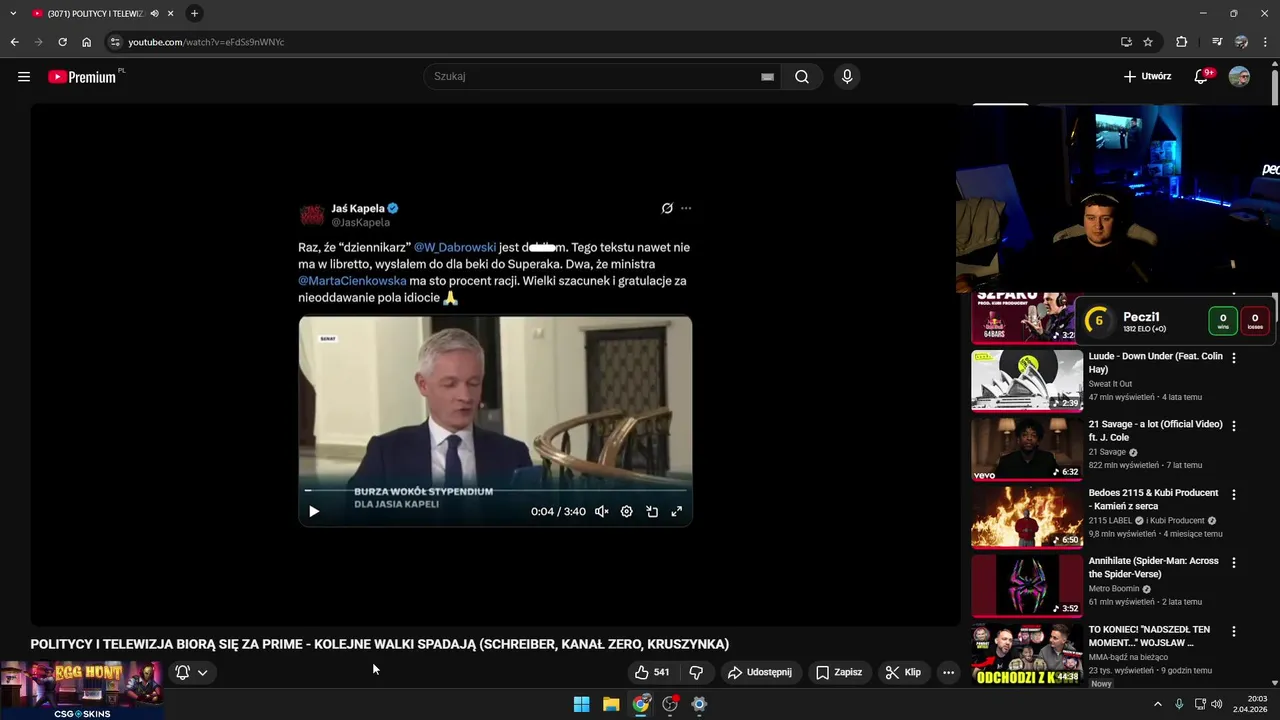
Task: Click the youtube.com address bar URL
Action: 206,42
